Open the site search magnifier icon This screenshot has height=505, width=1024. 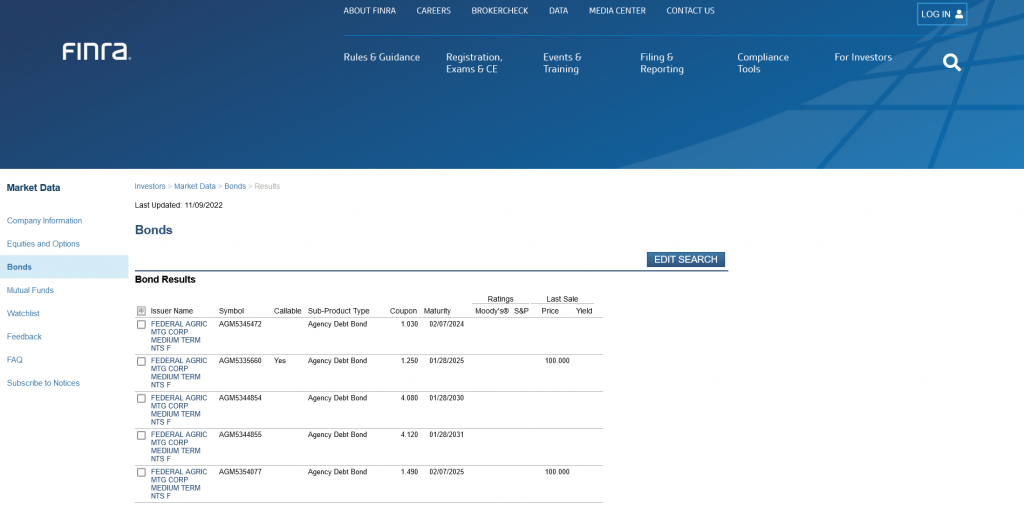(x=952, y=63)
